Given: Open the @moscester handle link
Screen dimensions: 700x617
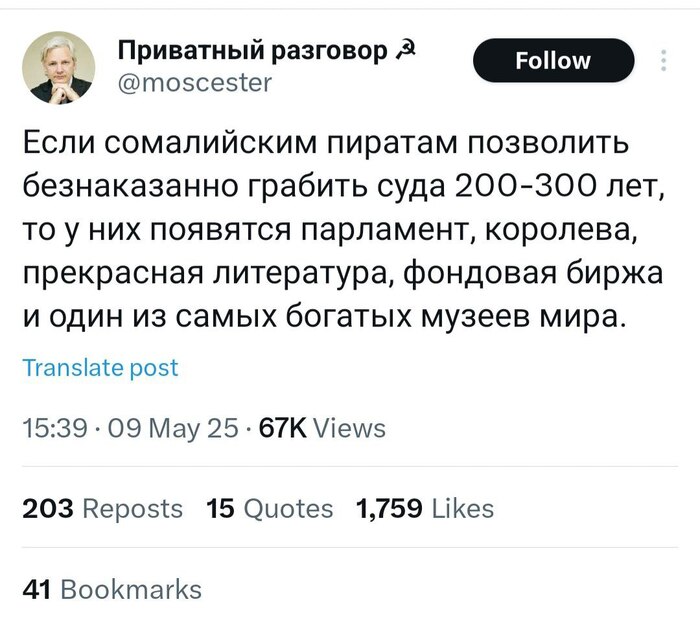Looking at the screenshot, I should point(194,83).
